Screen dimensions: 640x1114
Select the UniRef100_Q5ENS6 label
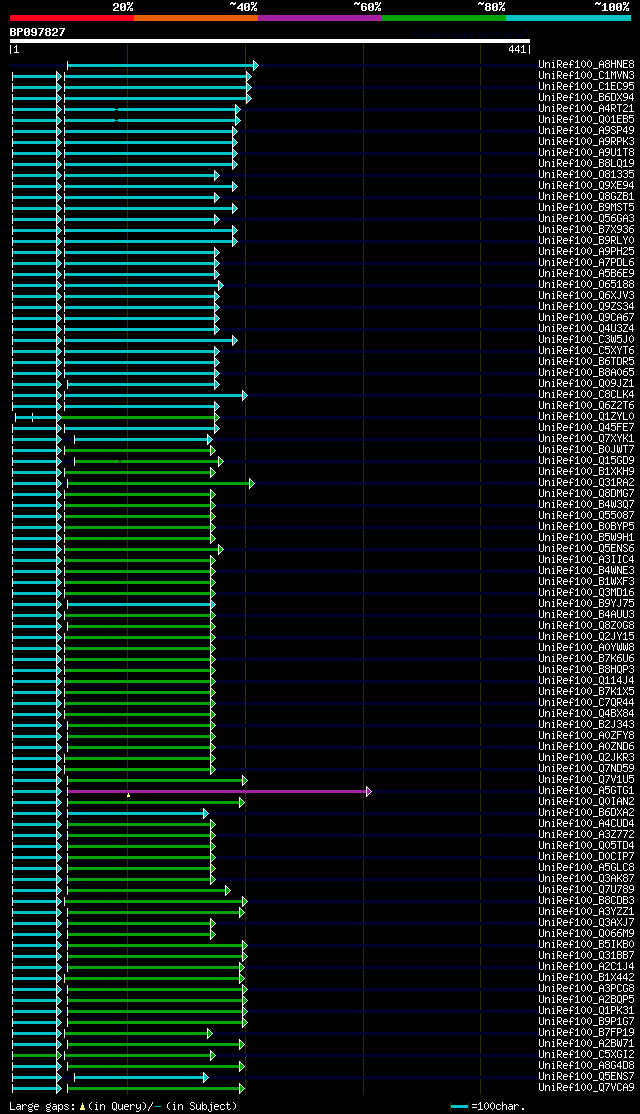(x=587, y=549)
